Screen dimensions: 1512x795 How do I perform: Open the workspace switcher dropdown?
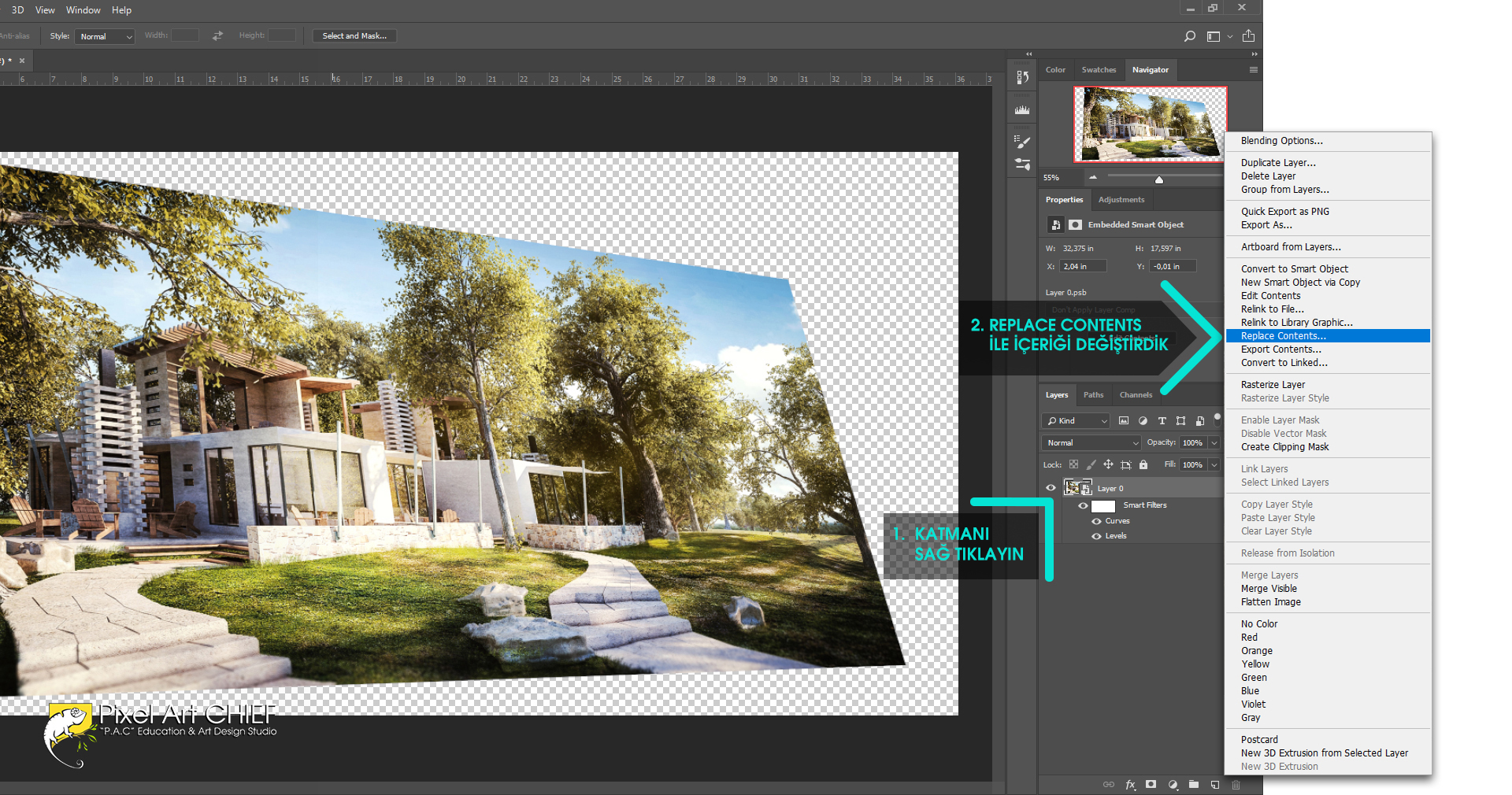[x=1218, y=36]
